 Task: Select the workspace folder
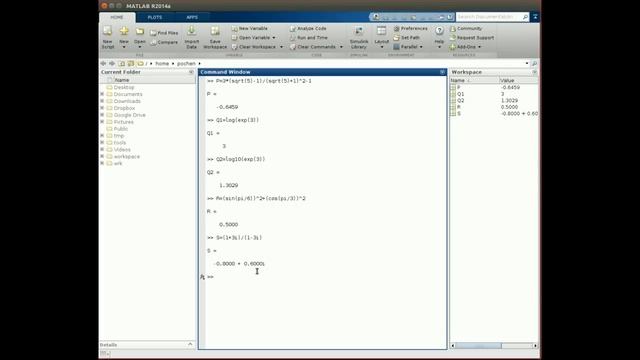coord(127,157)
